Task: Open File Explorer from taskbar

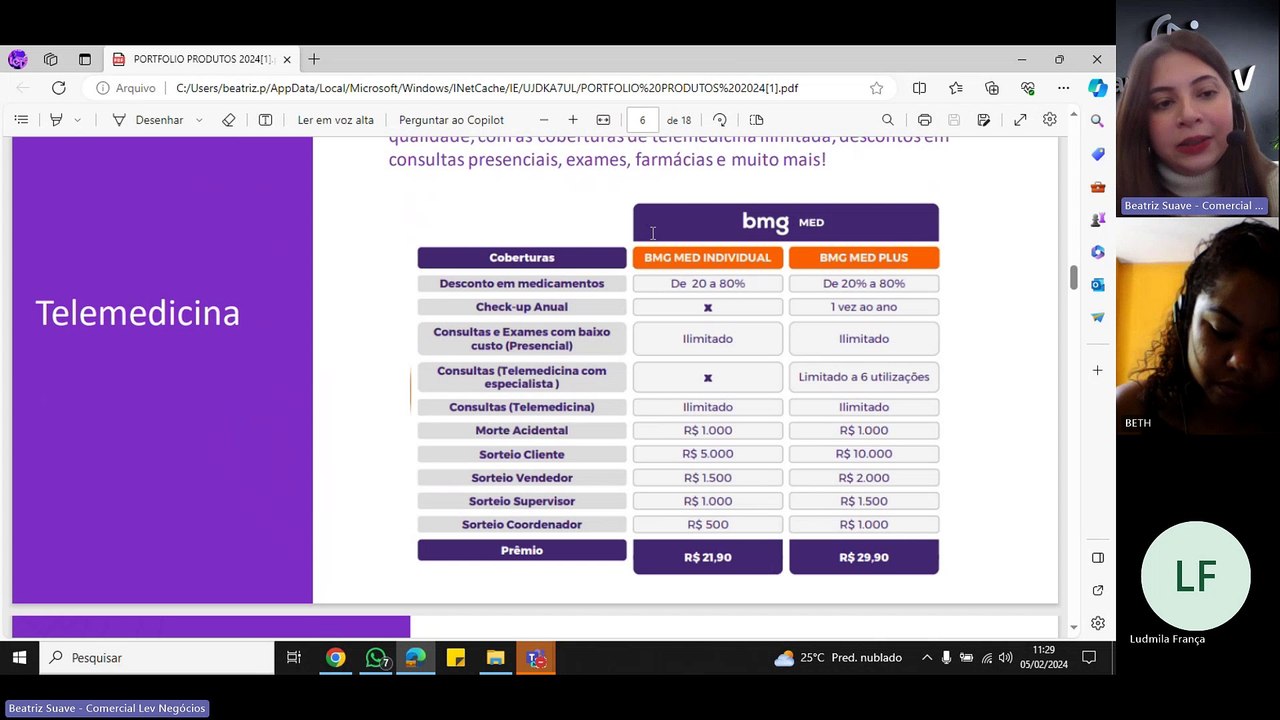Action: [x=495, y=658]
